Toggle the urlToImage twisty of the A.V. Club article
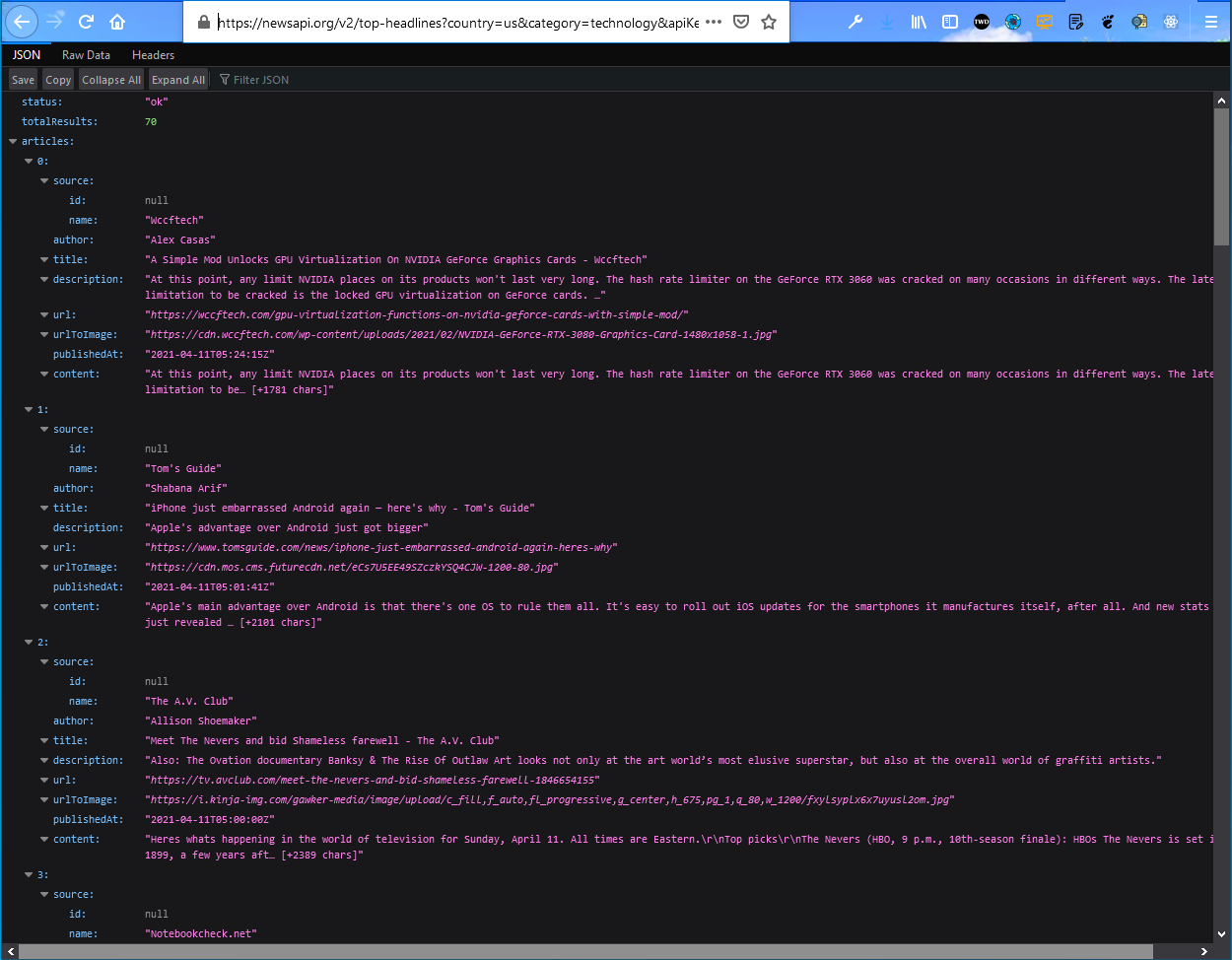This screenshot has width=1232, height=960. pyautogui.click(x=44, y=800)
